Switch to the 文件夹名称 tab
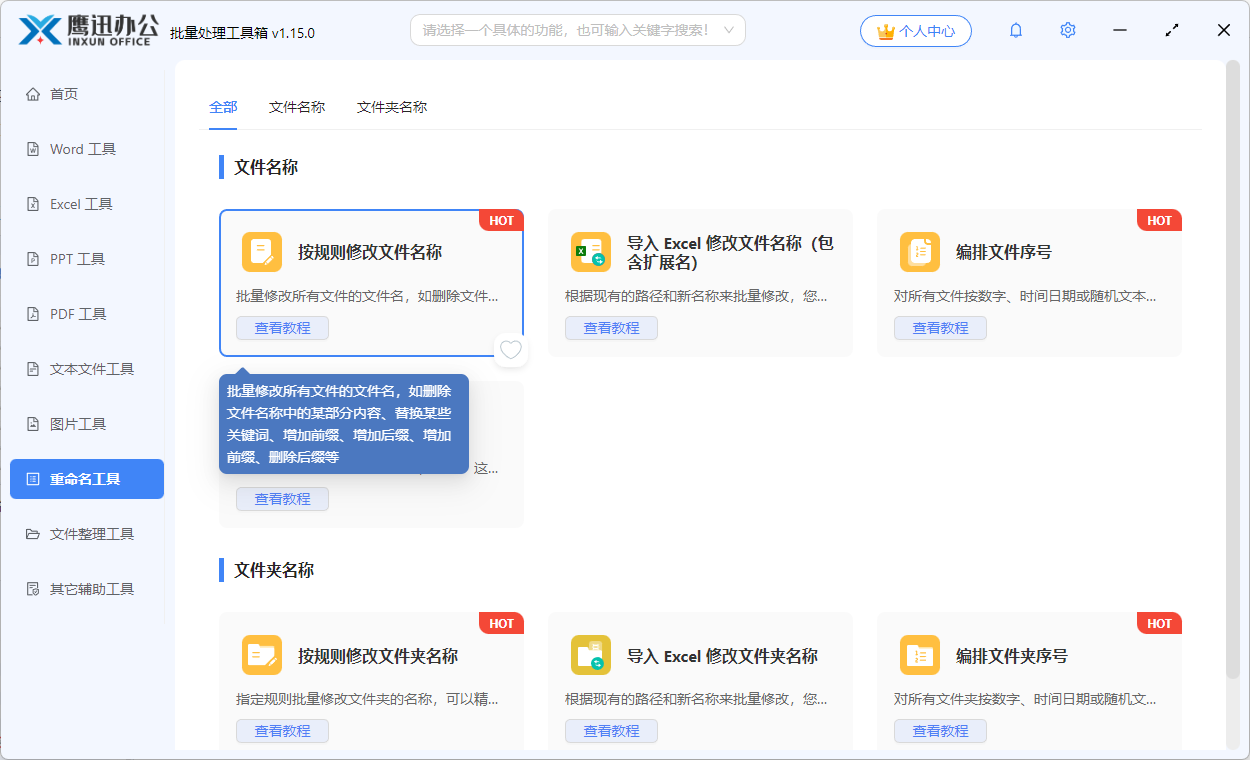This screenshot has width=1250, height=760. [x=392, y=105]
